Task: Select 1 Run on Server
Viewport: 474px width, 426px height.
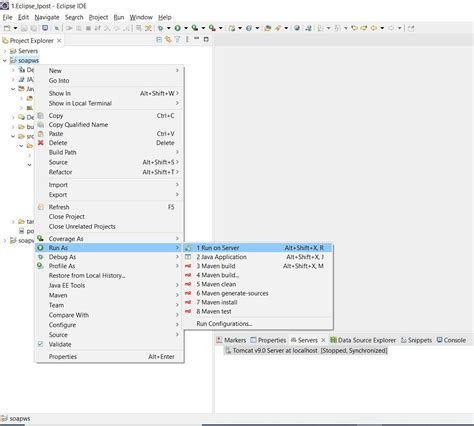Action: (x=258, y=248)
